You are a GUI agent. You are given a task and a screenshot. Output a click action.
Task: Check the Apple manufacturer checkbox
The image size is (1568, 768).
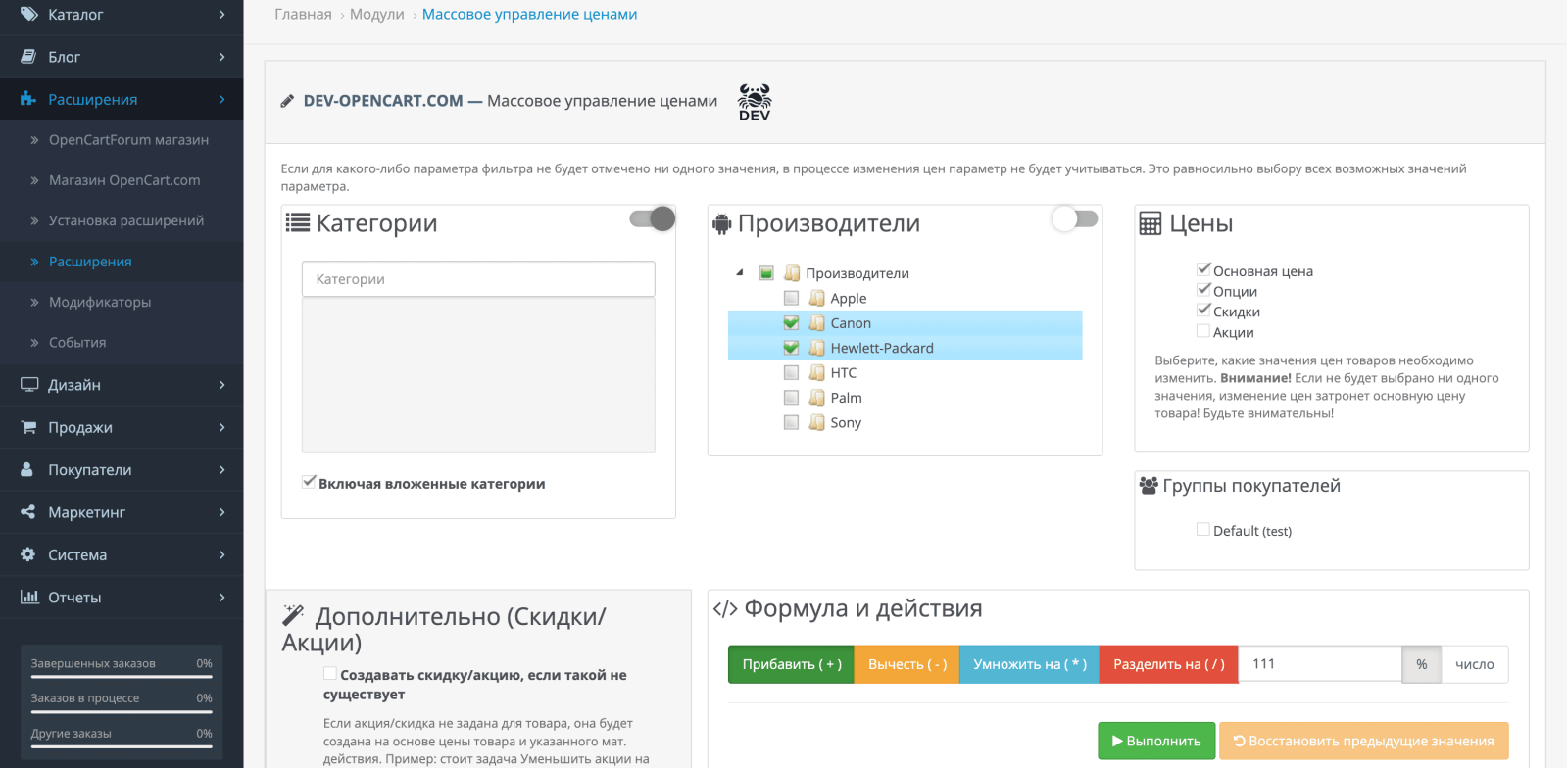tap(791, 298)
